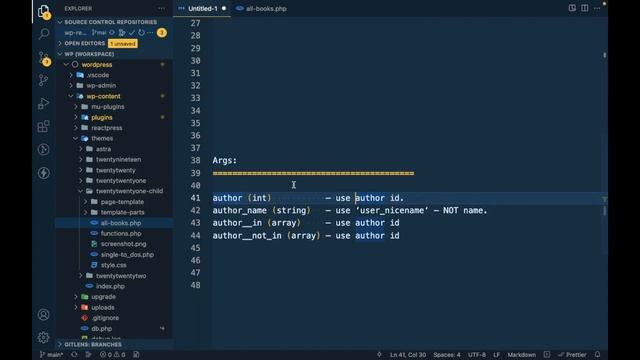Open the Source Control view
This screenshot has width=640, height=360.
click(44, 57)
